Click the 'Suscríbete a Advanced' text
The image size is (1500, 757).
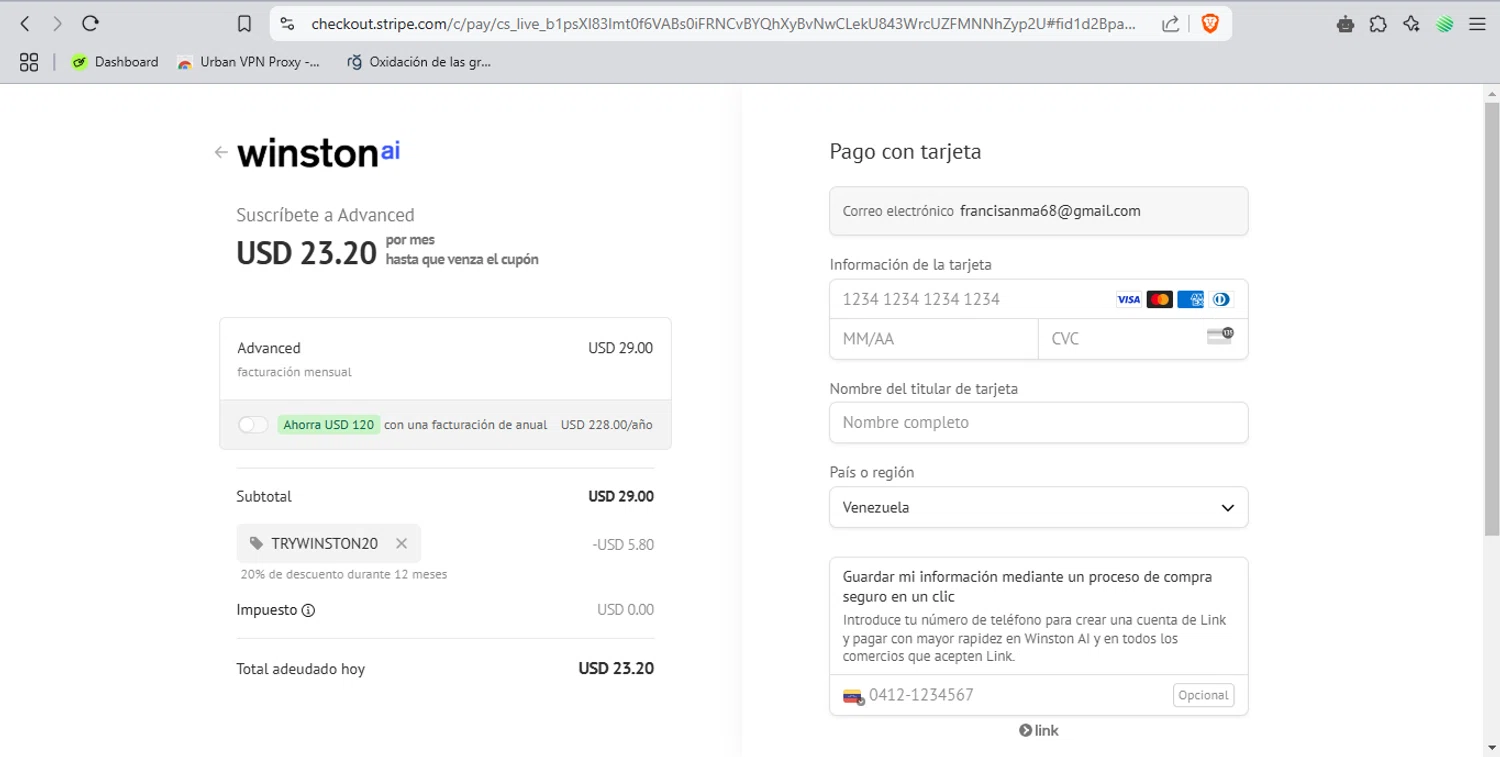pyautogui.click(x=325, y=215)
